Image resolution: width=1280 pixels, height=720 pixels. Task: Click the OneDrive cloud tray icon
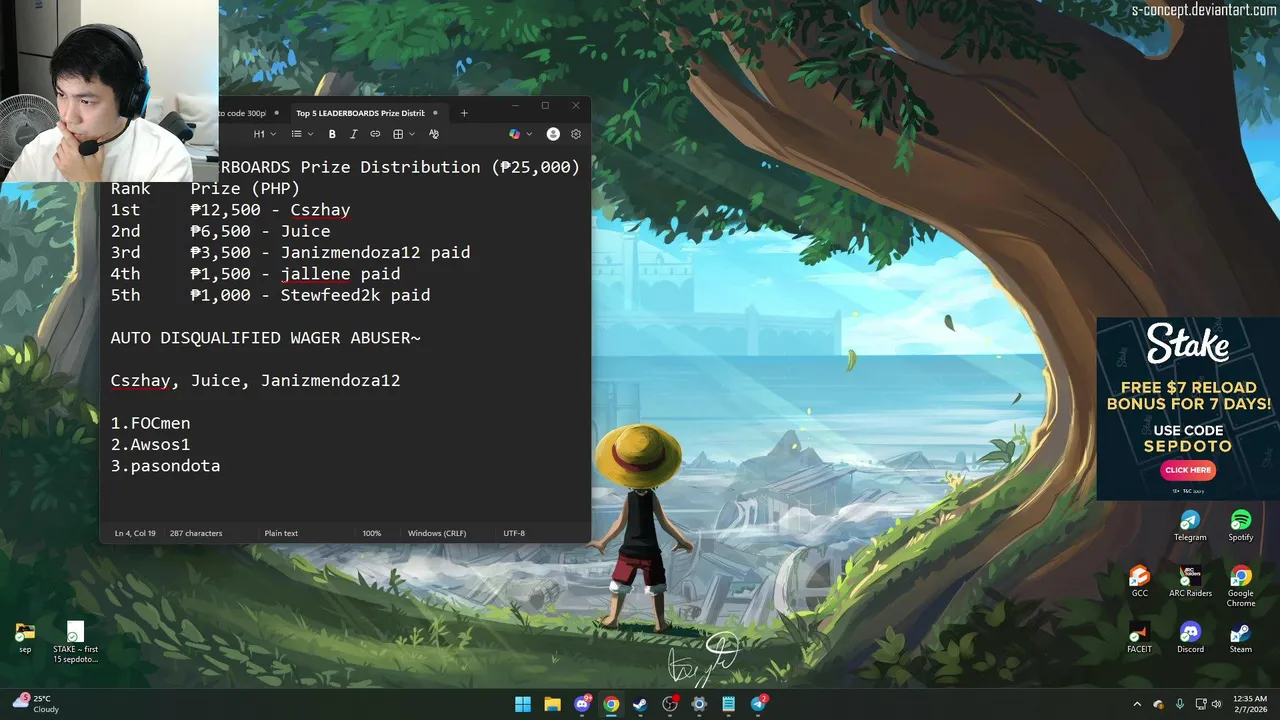coord(1159,704)
